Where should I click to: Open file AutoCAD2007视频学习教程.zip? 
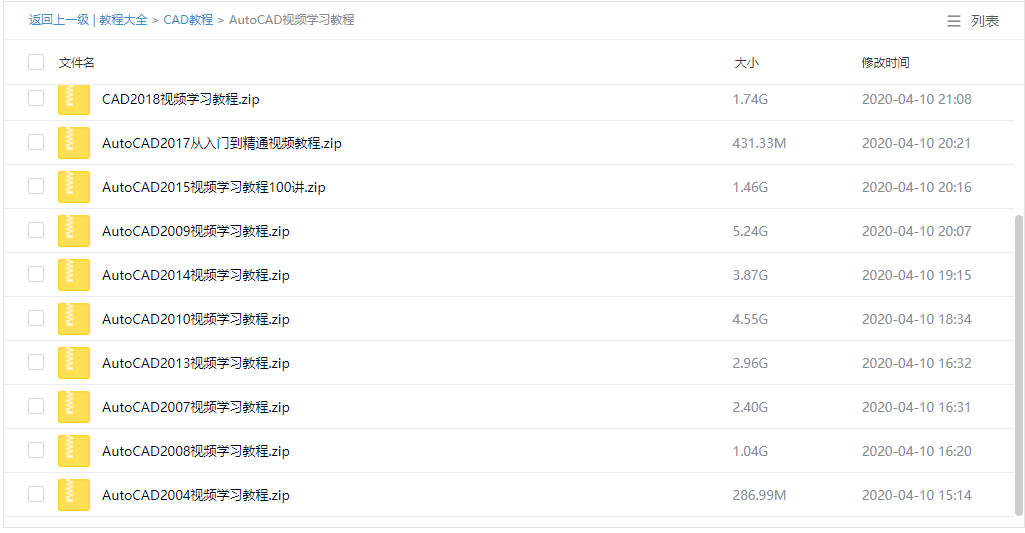click(195, 407)
